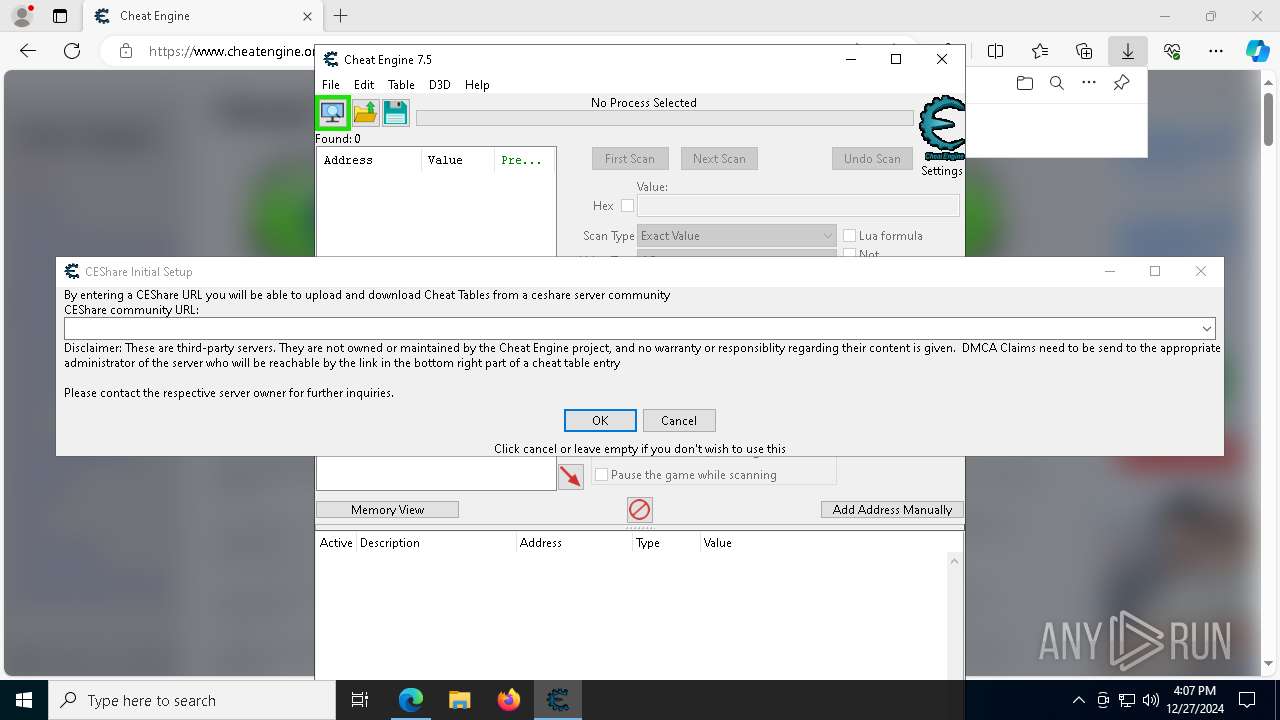This screenshot has height=720, width=1280.
Task: Click the red arrow copy-to-address-list icon
Action: [571, 476]
